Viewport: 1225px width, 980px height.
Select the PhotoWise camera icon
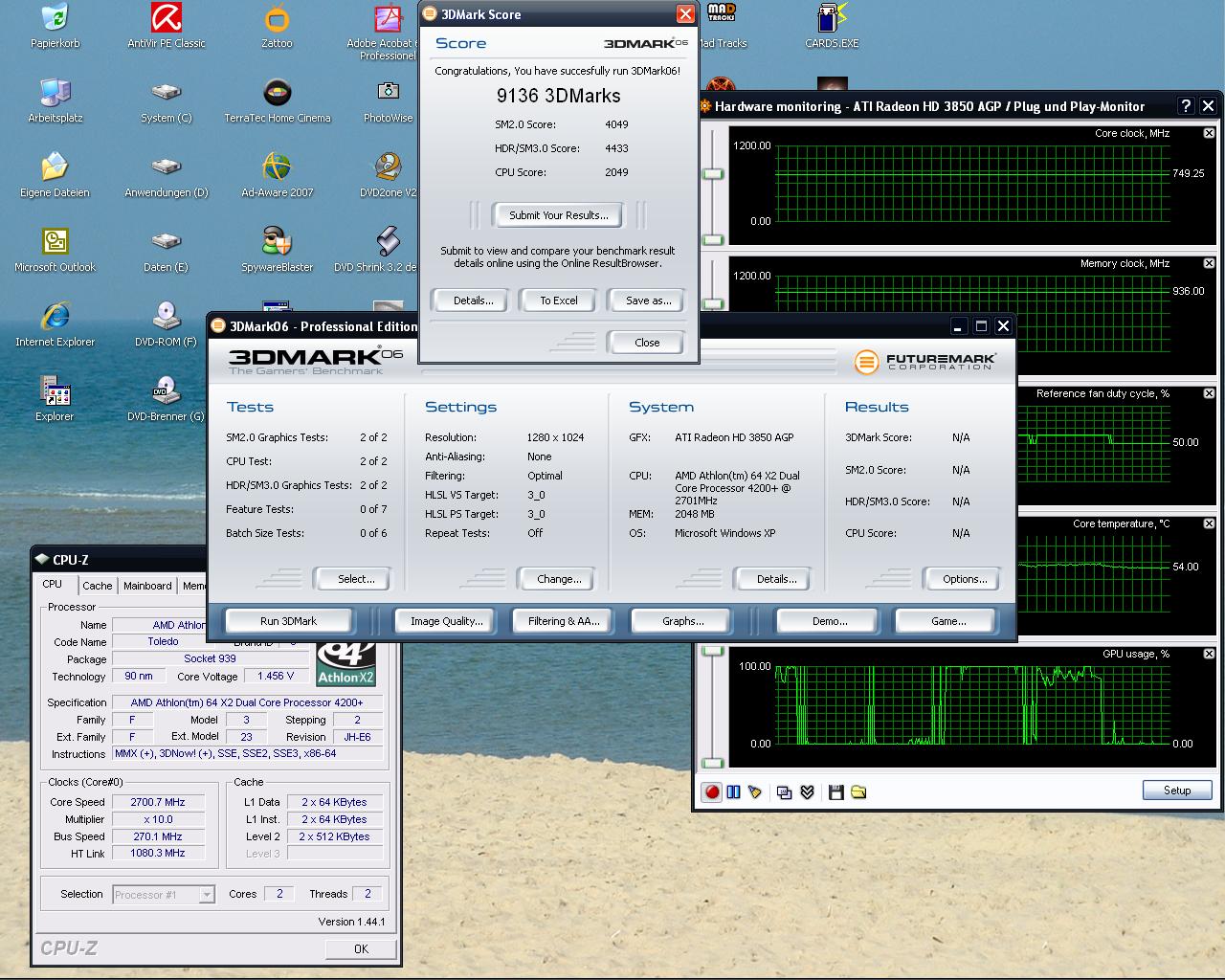pyautogui.click(x=388, y=100)
